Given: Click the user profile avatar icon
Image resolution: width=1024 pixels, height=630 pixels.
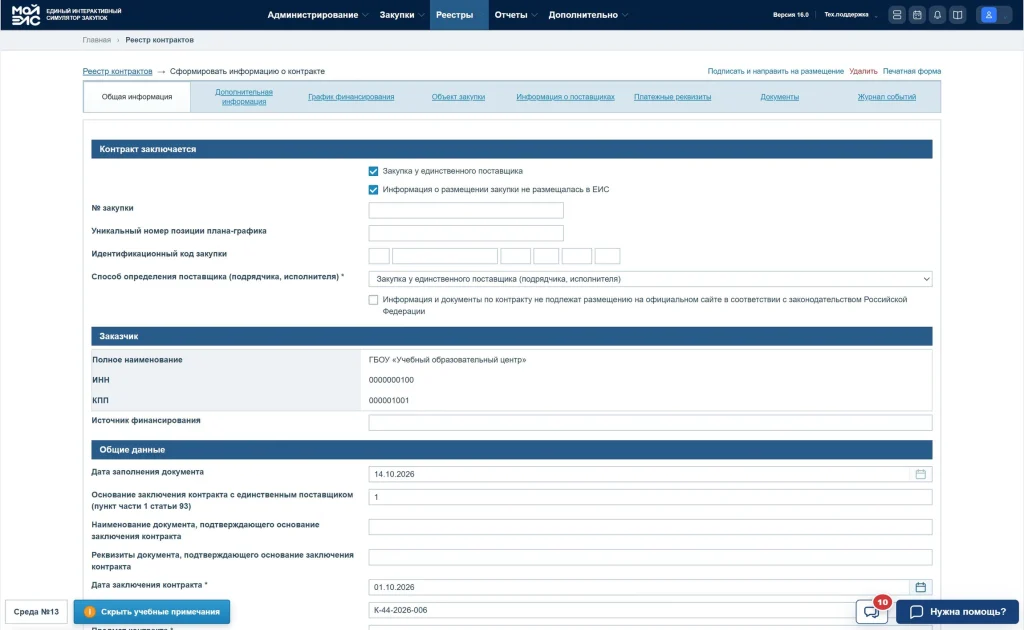Looking at the screenshot, I should point(989,15).
